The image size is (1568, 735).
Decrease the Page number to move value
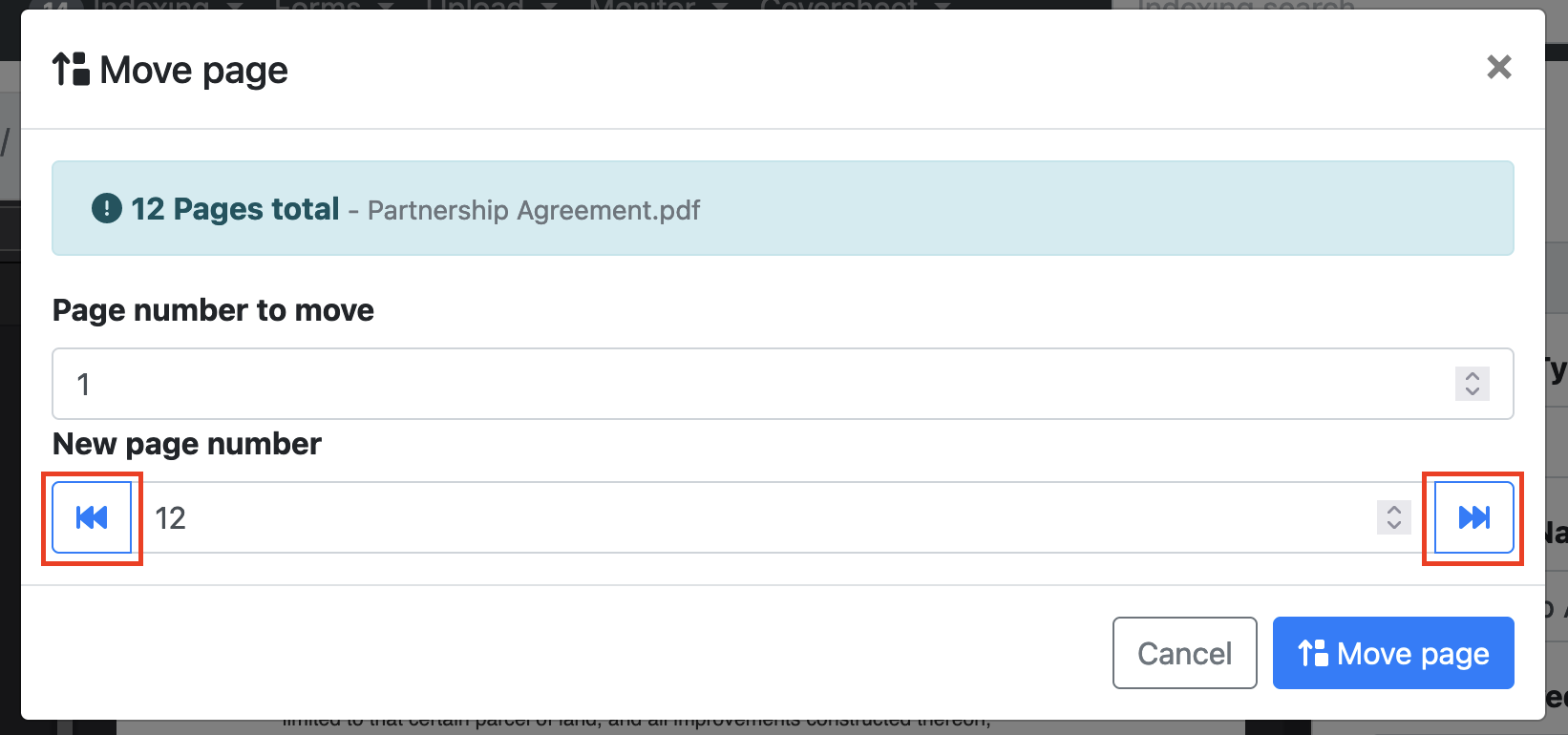1472,391
